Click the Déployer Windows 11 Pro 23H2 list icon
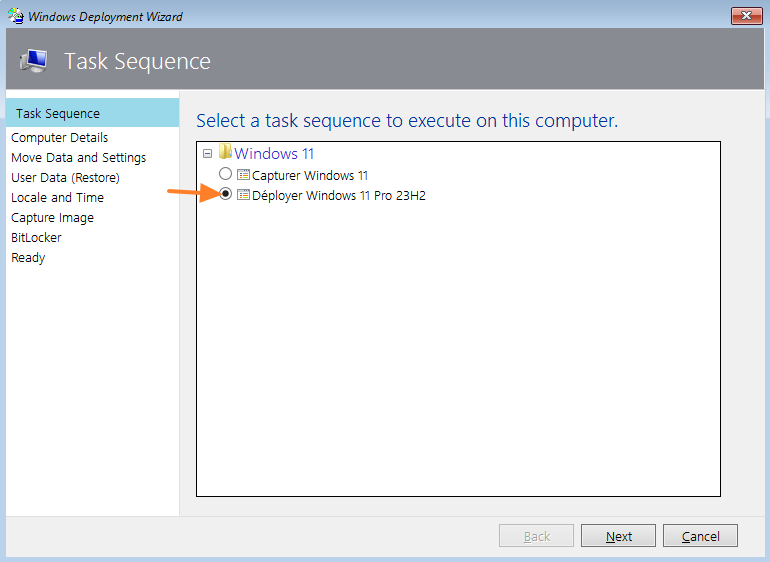The image size is (770, 562). point(243,195)
